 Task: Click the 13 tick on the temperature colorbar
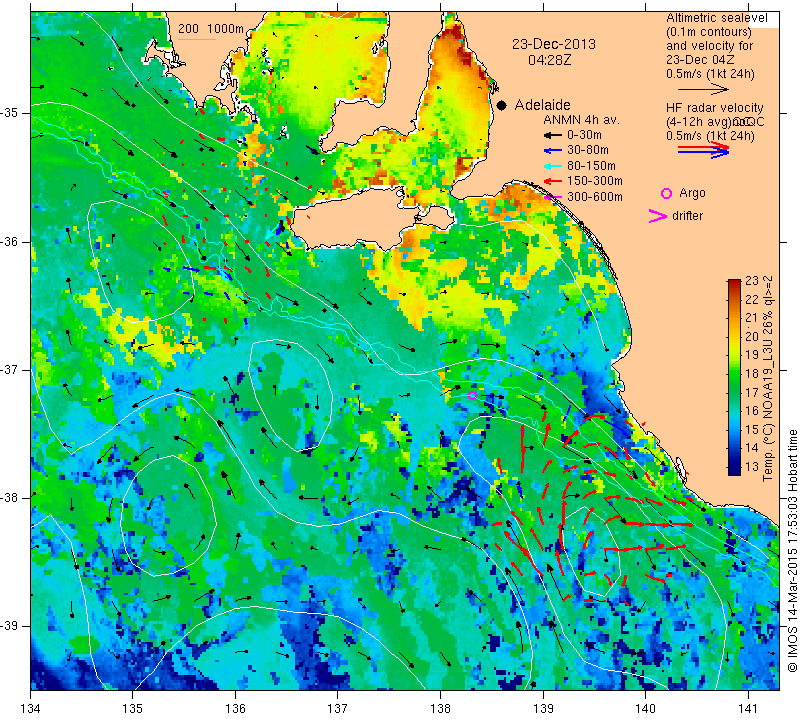(x=752, y=466)
